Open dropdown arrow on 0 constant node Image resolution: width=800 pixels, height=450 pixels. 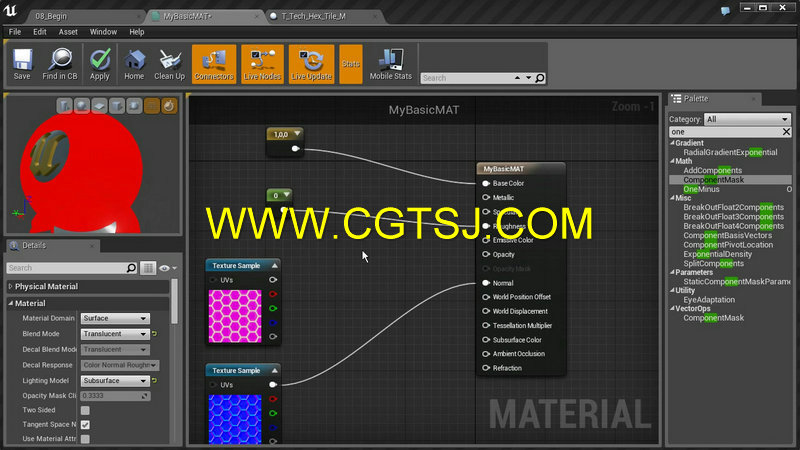pos(287,195)
